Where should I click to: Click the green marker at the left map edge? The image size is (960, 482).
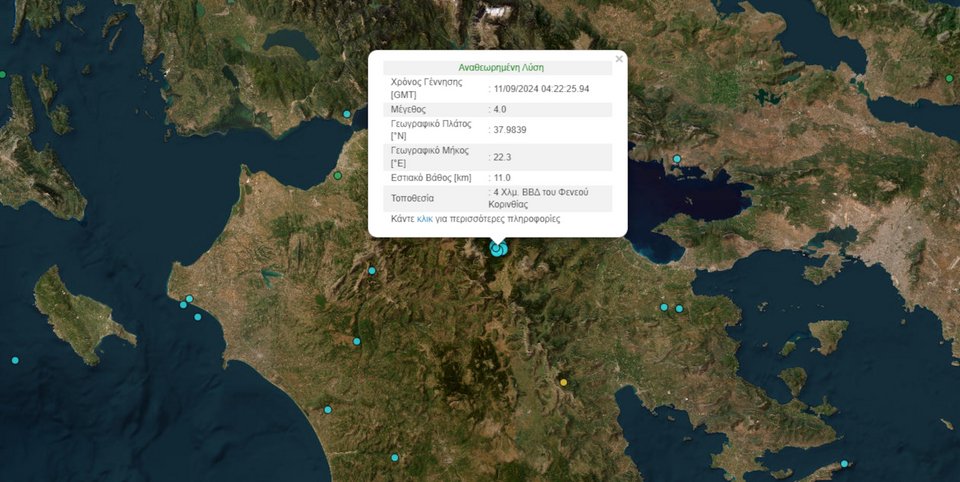[x=3, y=75]
